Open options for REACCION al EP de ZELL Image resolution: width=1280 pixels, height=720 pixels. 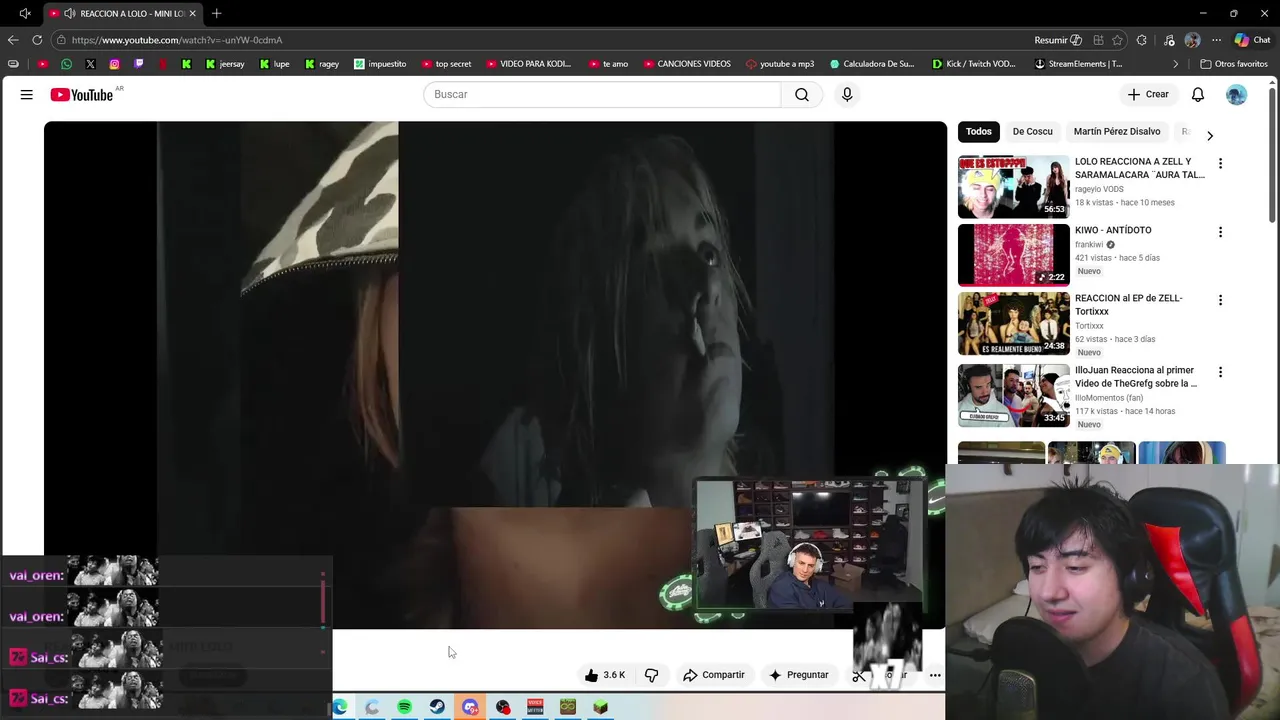point(1220,300)
